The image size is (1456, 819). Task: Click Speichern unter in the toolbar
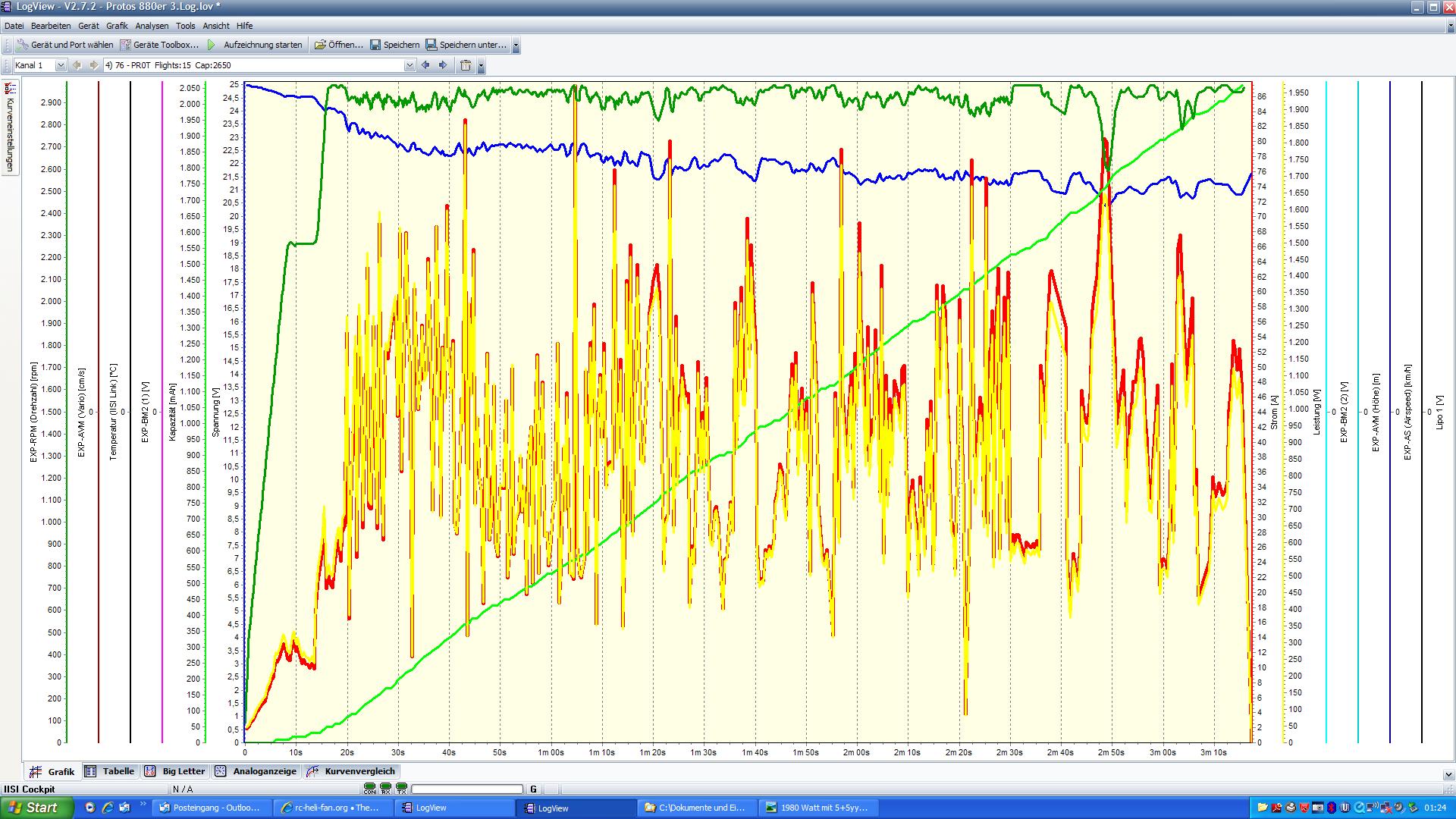pos(466,45)
